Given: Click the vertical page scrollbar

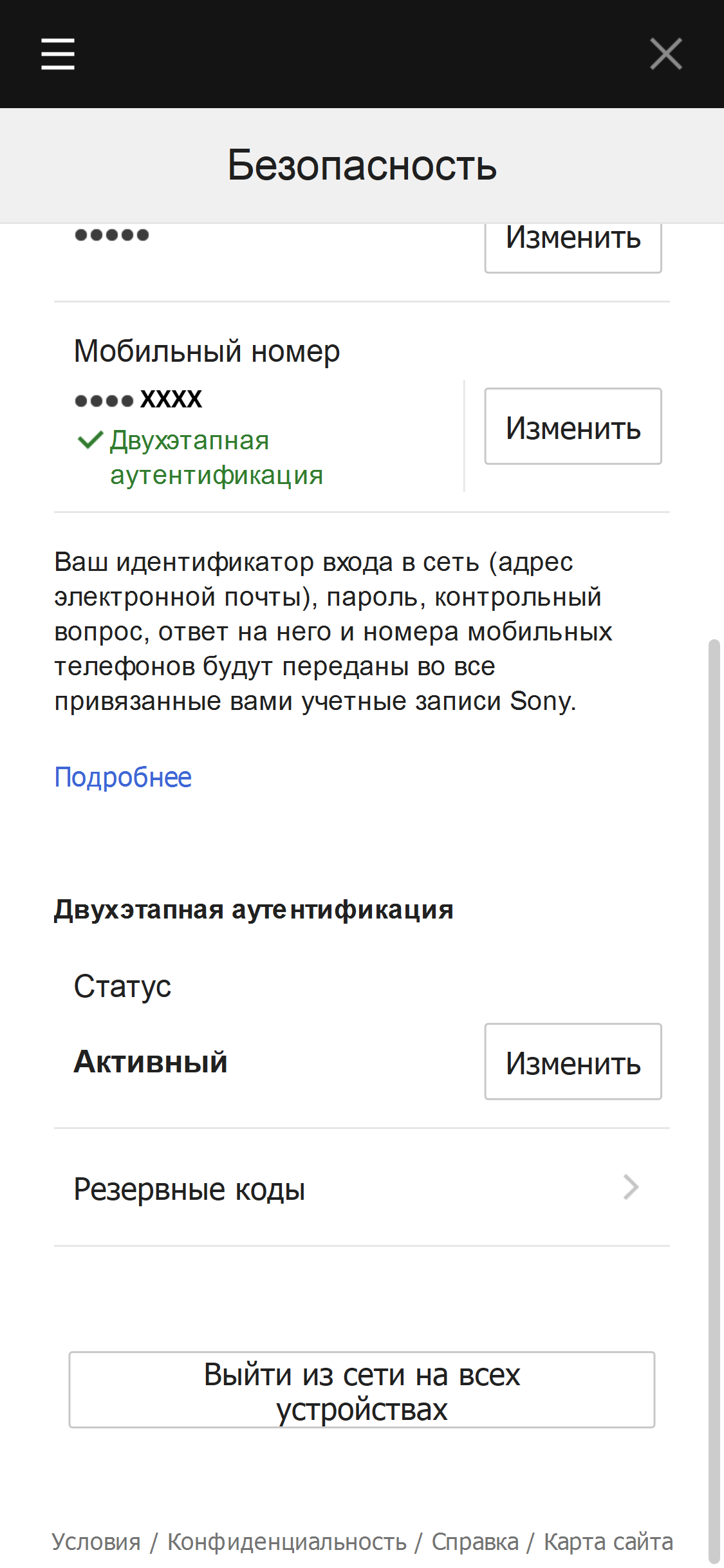Looking at the screenshot, I should click(713, 1094).
